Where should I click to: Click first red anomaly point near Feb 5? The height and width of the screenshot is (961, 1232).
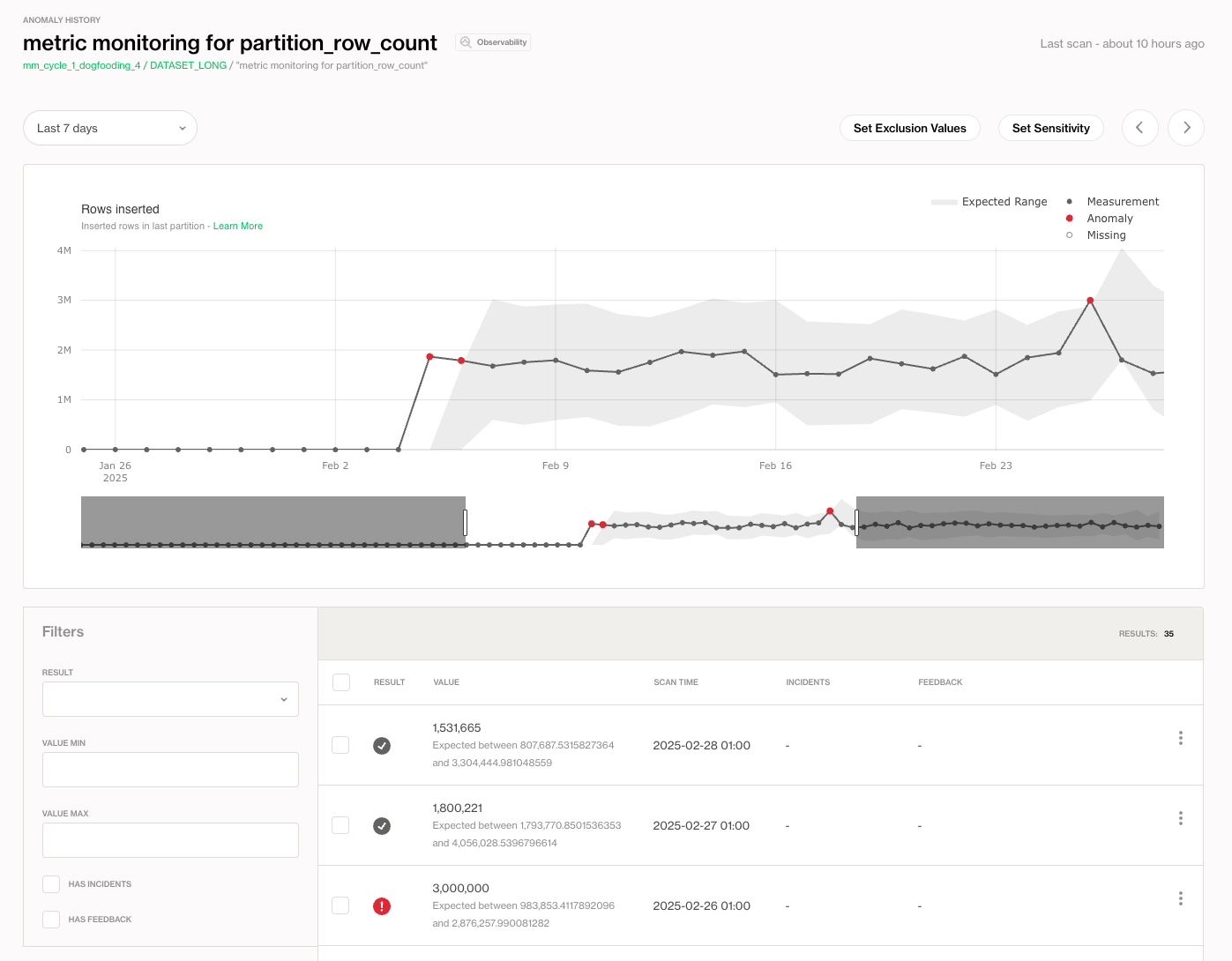pyautogui.click(x=429, y=357)
